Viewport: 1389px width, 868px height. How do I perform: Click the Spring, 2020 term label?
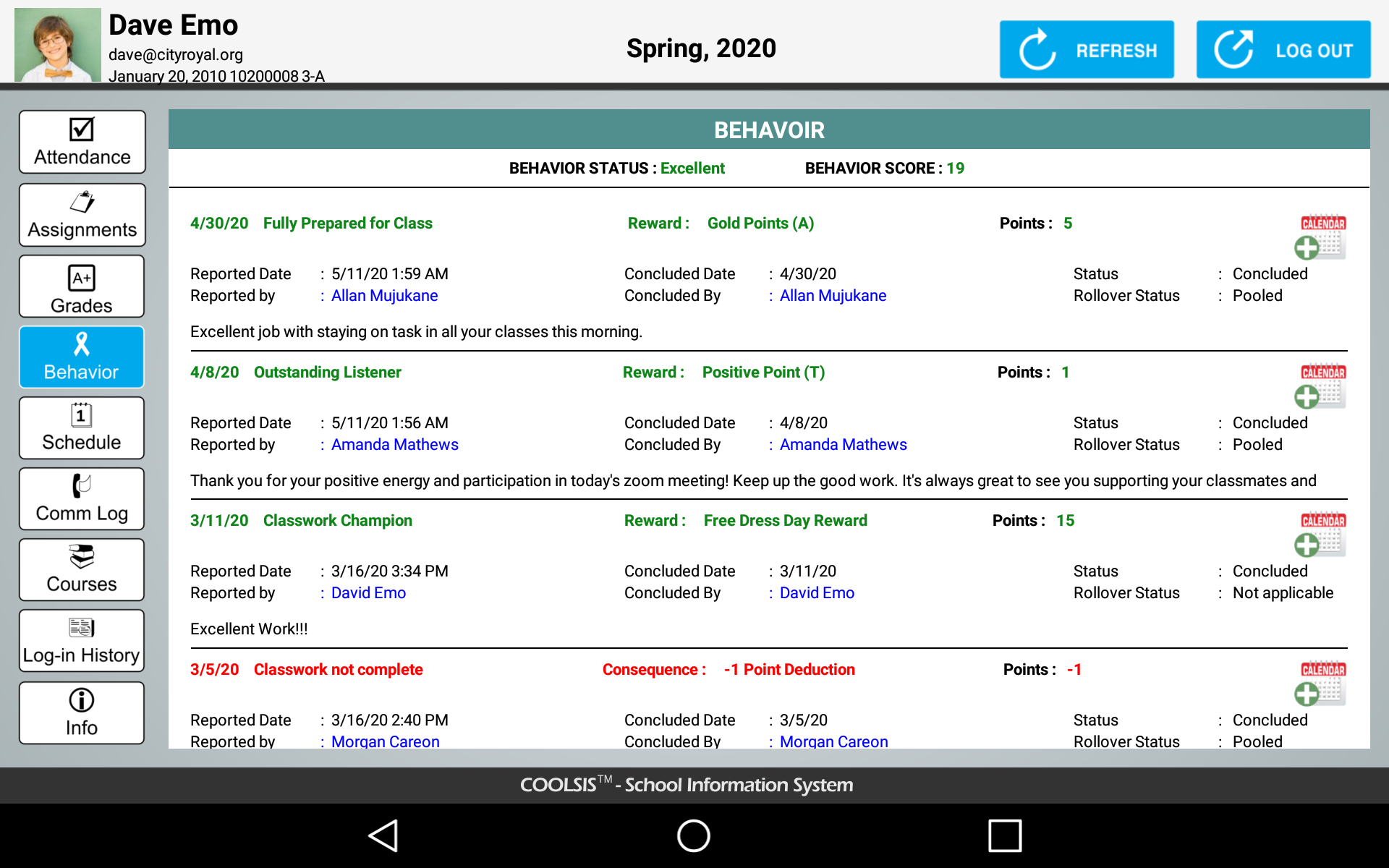coord(701,48)
